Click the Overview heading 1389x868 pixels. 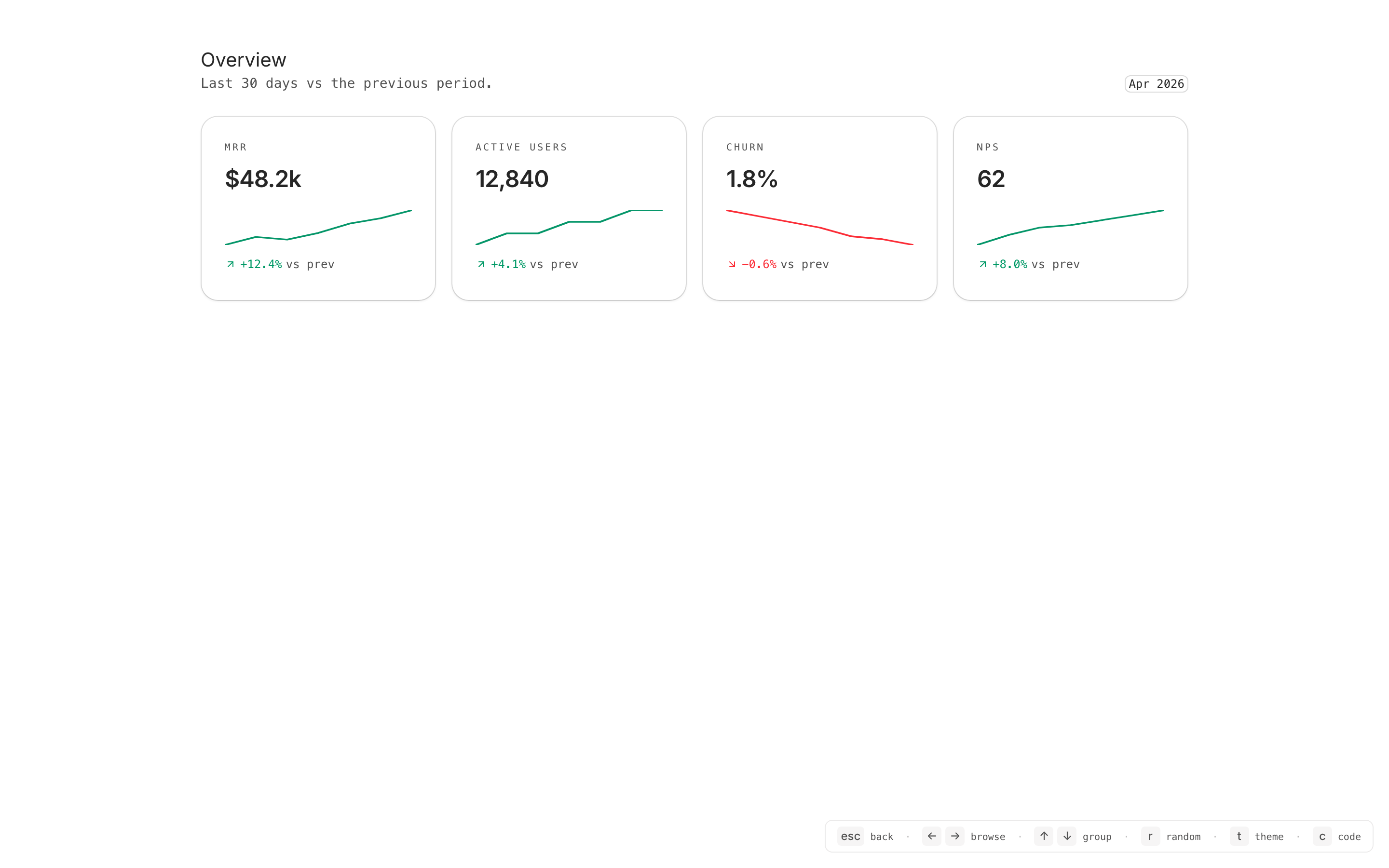pos(244,60)
